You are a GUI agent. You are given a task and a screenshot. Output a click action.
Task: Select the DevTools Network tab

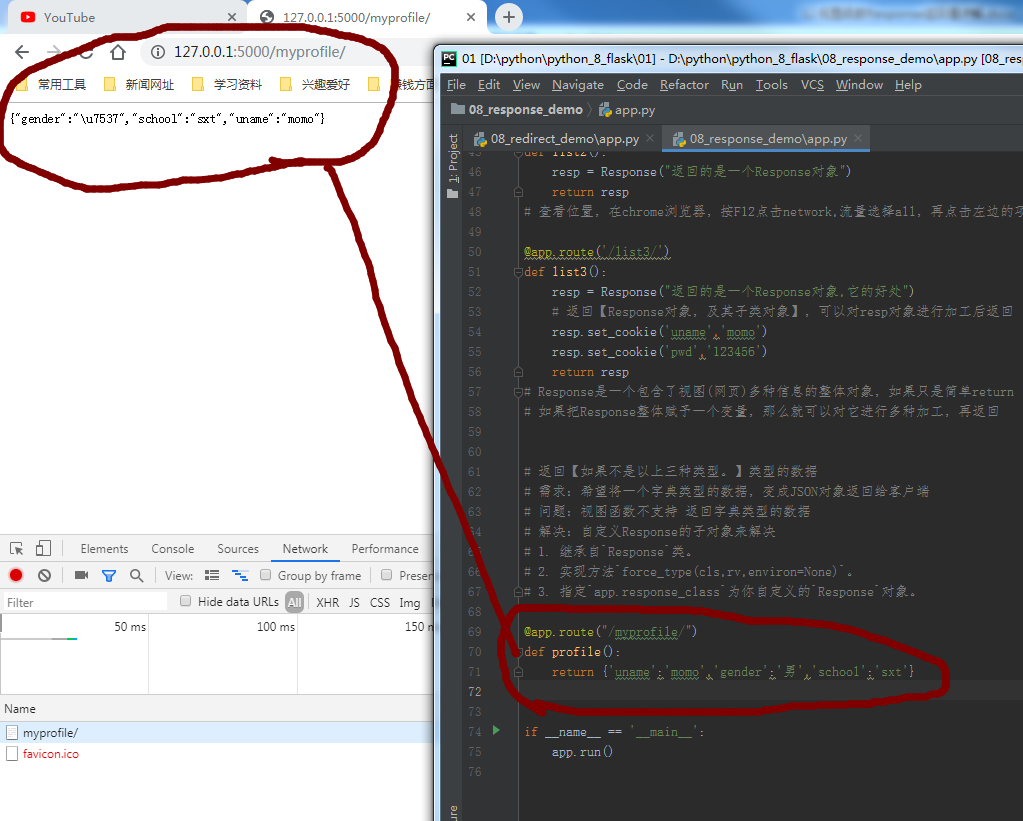tap(305, 549)
